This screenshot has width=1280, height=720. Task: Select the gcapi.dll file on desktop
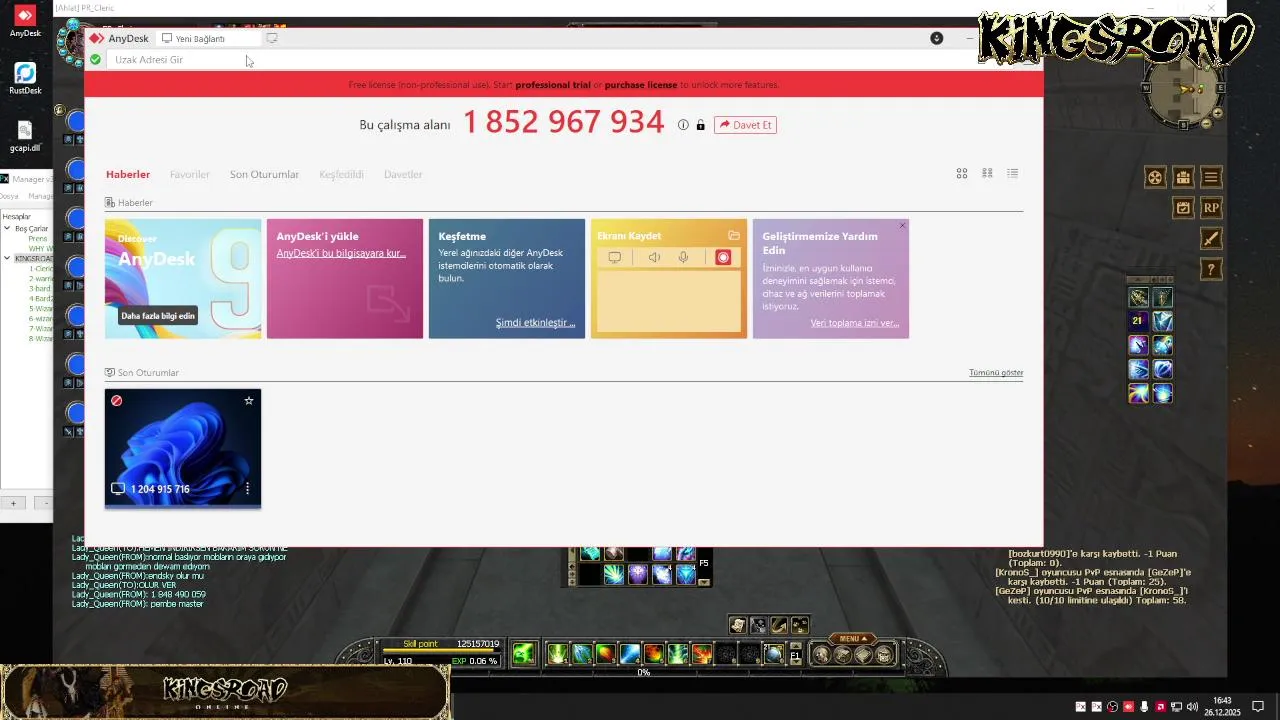[x=25, y=136]
